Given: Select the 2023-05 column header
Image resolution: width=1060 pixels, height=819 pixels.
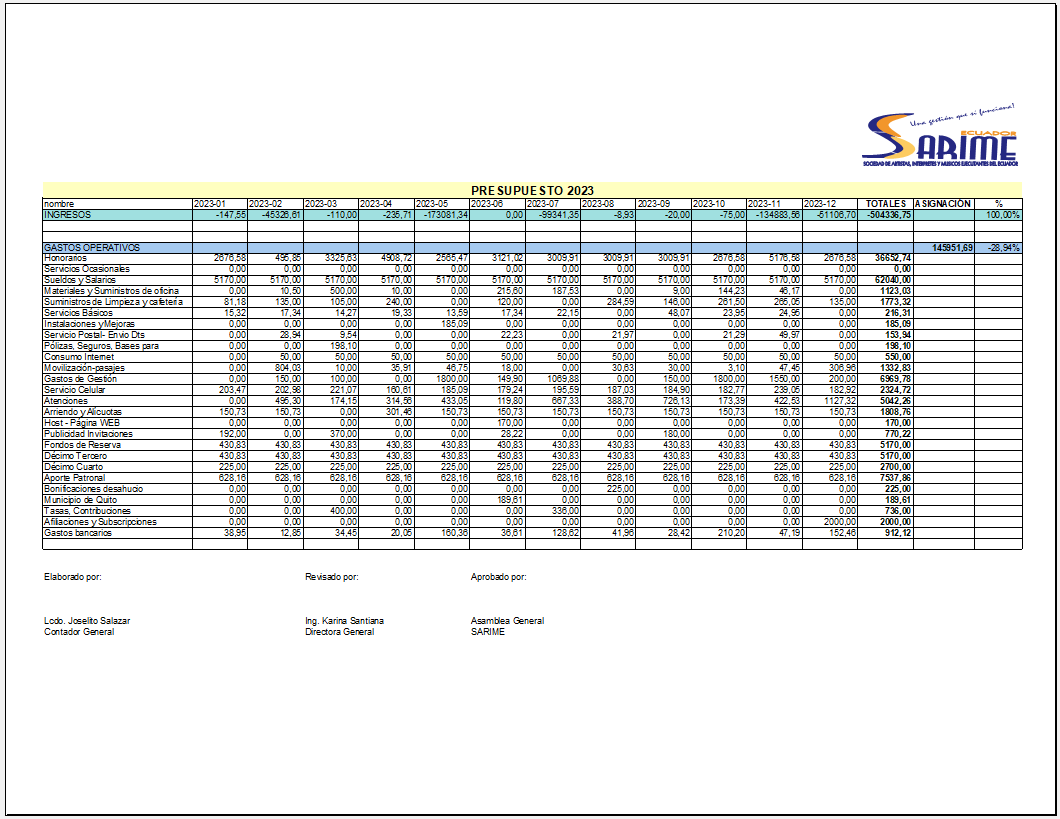Looking at the screenshot, I should pyautogui.click(x=431, y=204).
